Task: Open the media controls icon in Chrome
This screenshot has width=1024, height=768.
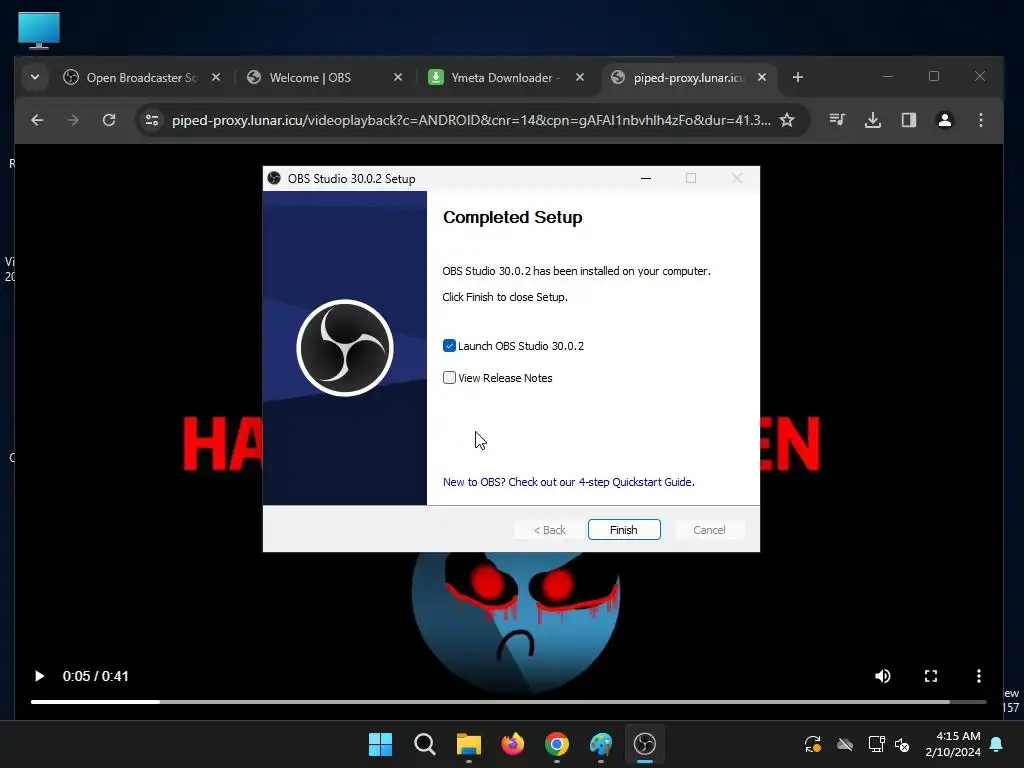Action: pyautogui.click(x=837, y=120)
